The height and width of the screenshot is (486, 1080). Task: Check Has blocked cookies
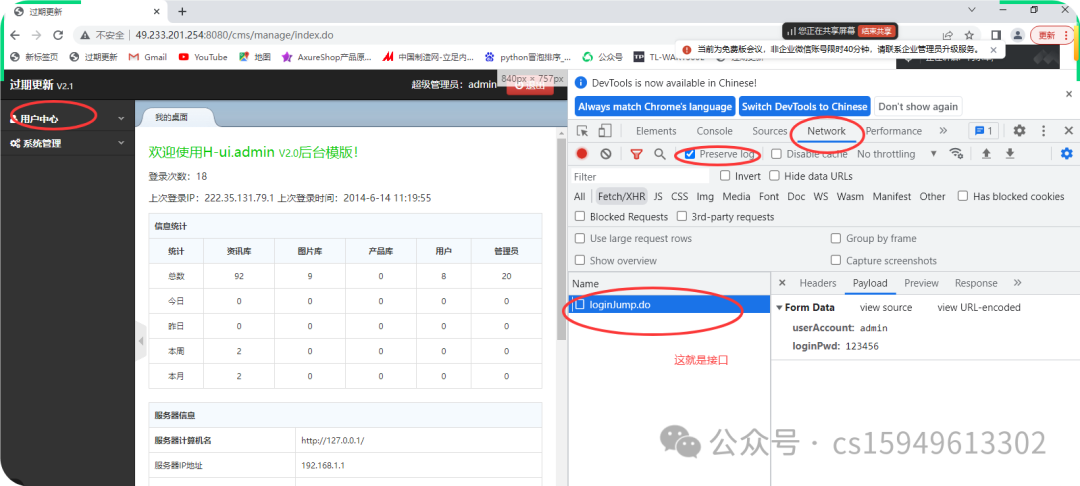[963, 196]
